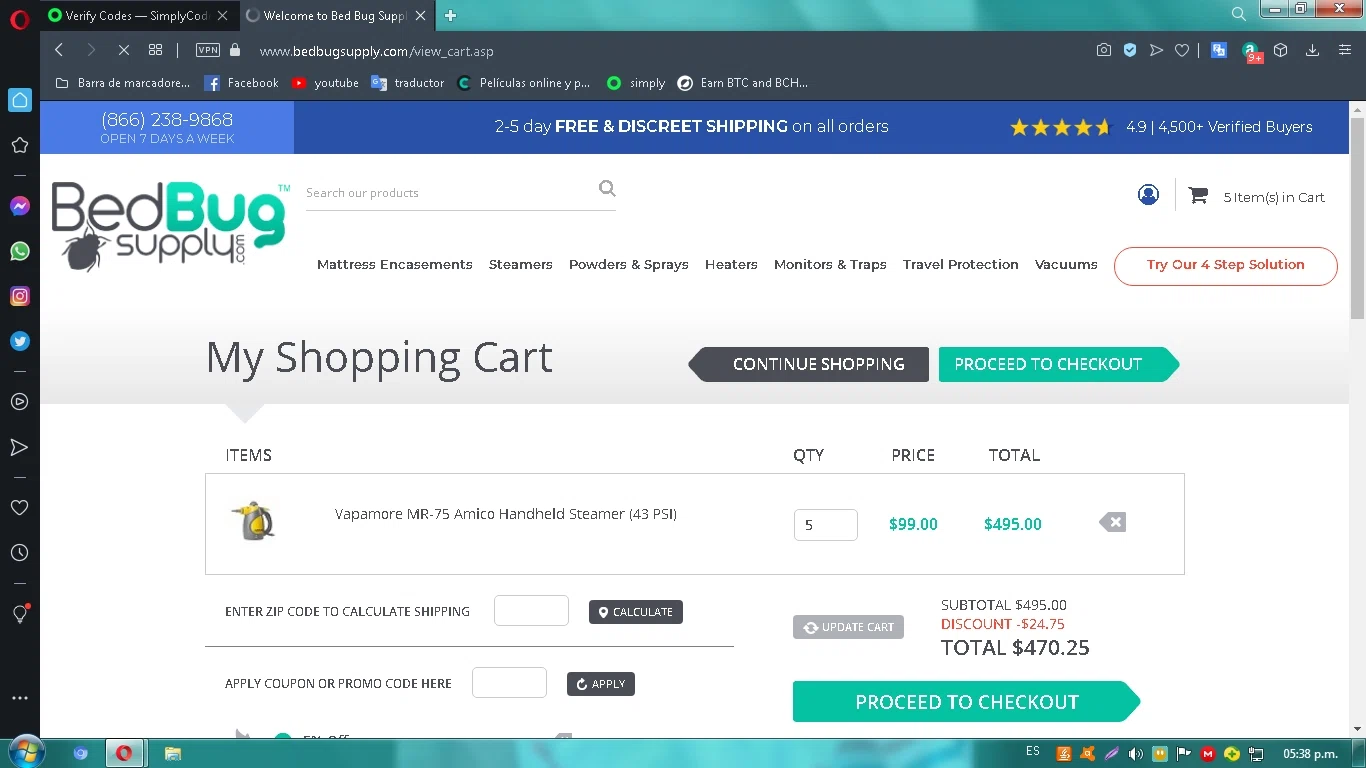
Task: Open the 5 Item(s) in Cart link
Action: tap(1256, 197)
